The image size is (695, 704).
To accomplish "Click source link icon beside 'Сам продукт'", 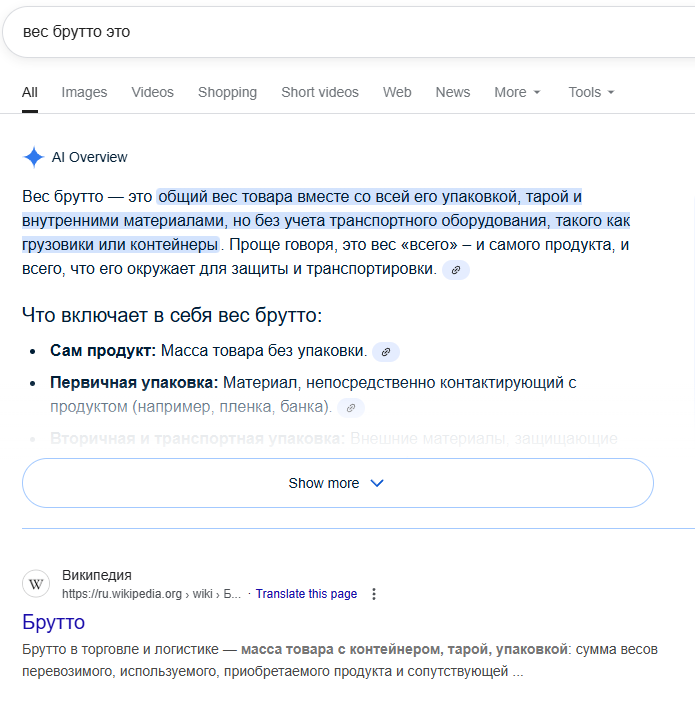I will tap(386, 351).
